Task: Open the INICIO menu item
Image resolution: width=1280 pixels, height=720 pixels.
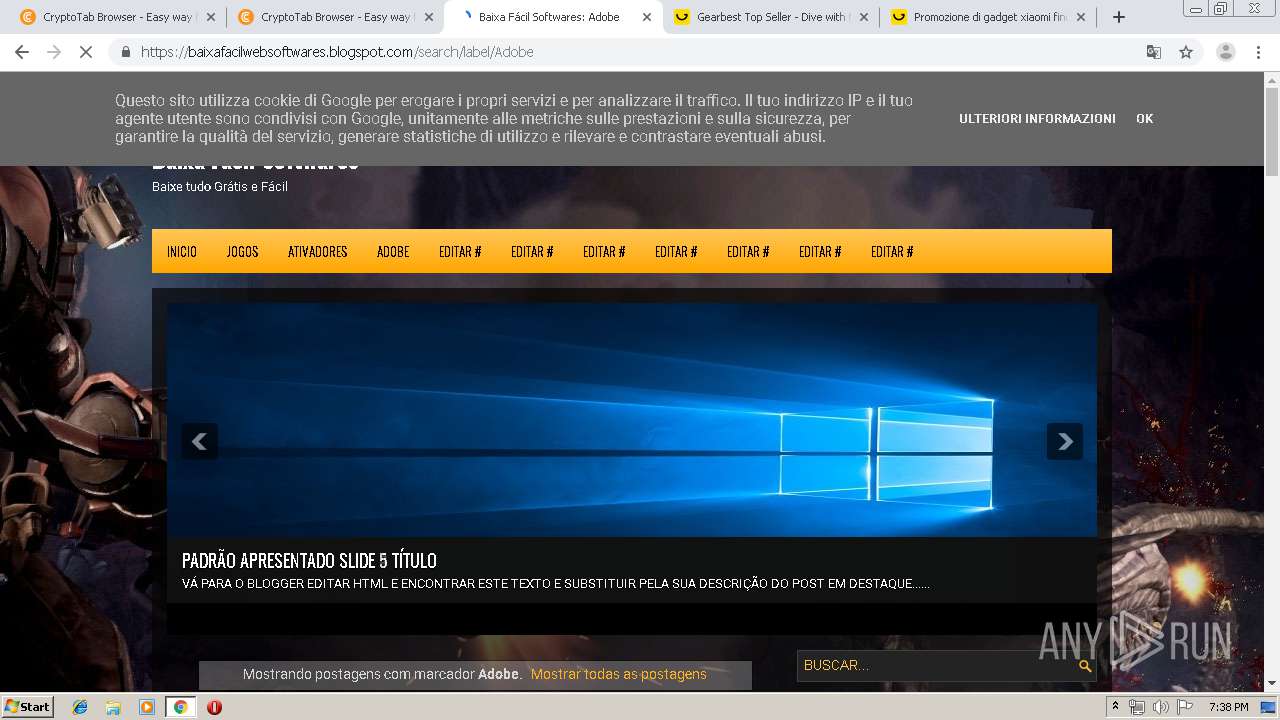Action: pyautogui.click(x=182, y=252)
